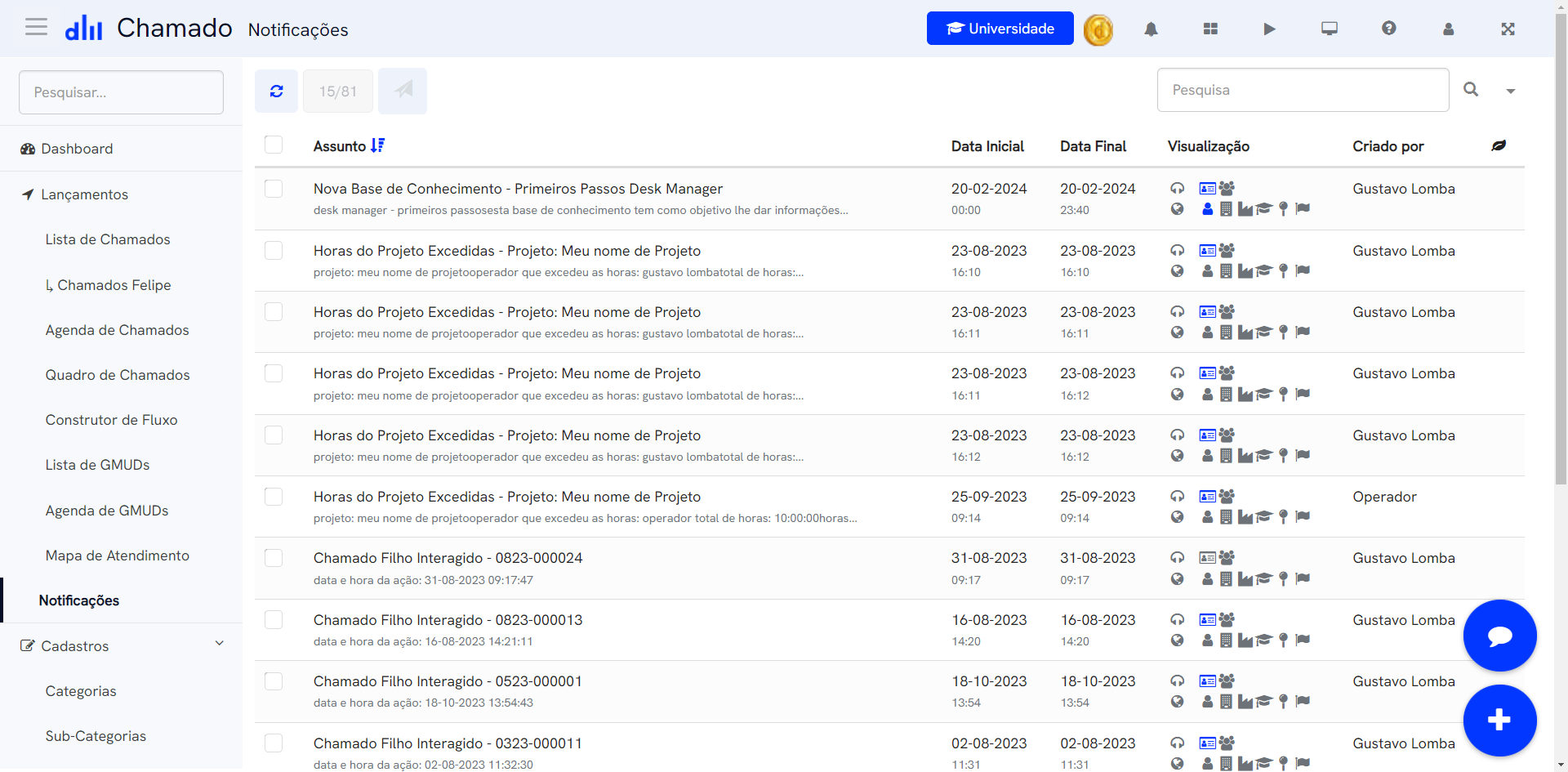Open Sub-Categorias under Cadastros
This screenshot has width=1568, height=772.
point(96,736)
